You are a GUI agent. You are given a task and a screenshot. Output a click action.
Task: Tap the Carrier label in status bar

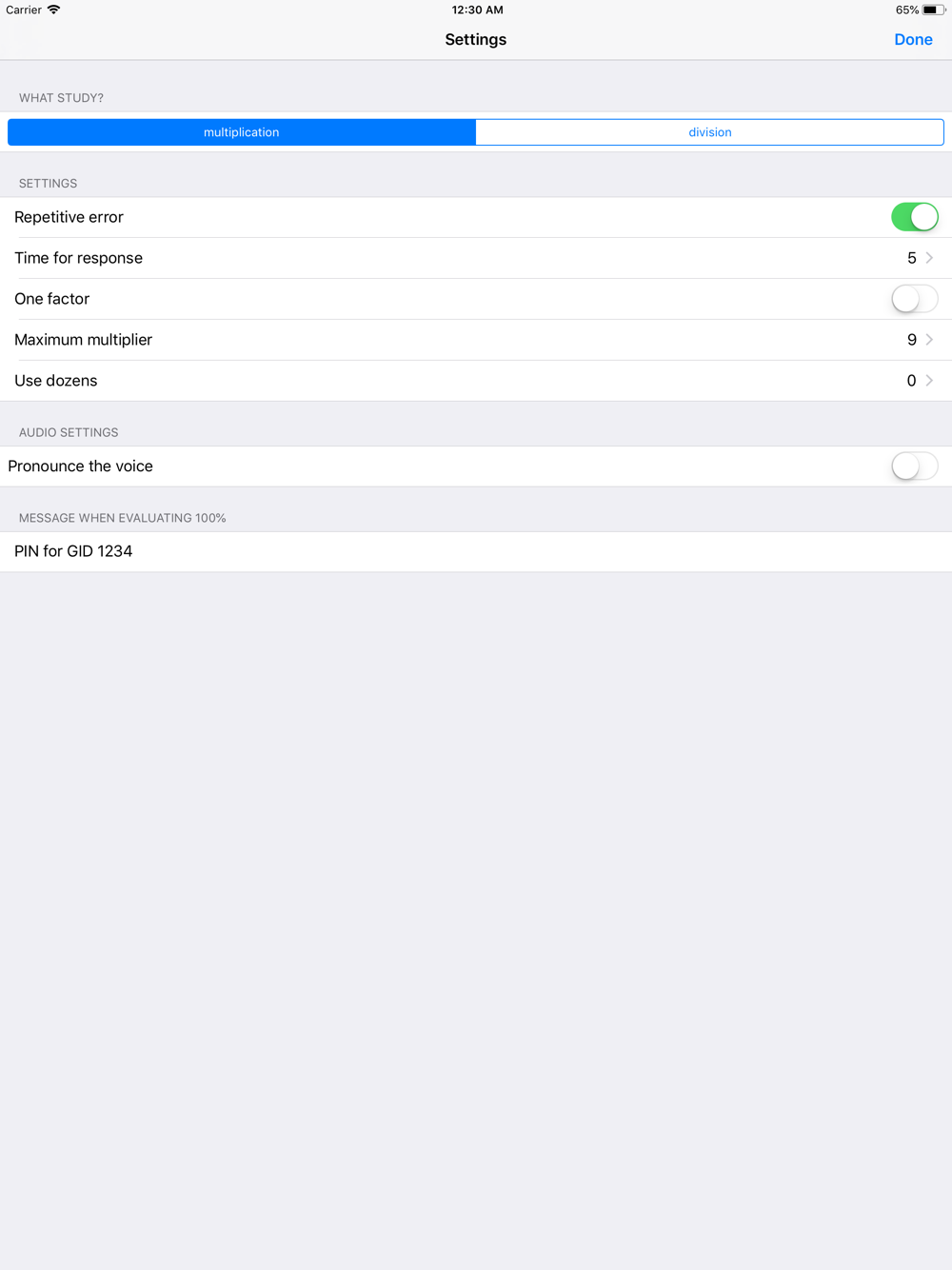click(24, 10)
